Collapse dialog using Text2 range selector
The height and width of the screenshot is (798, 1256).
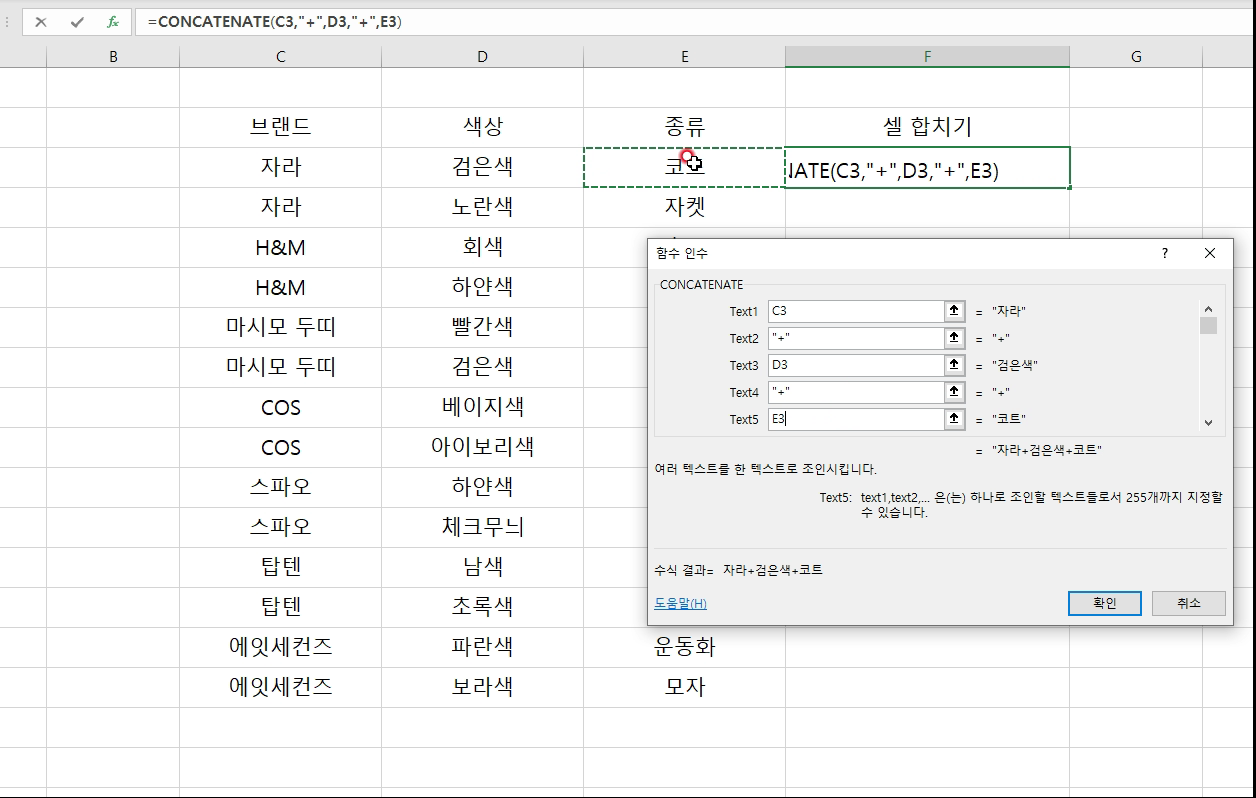pyautogui.click(x=955, y=338)
